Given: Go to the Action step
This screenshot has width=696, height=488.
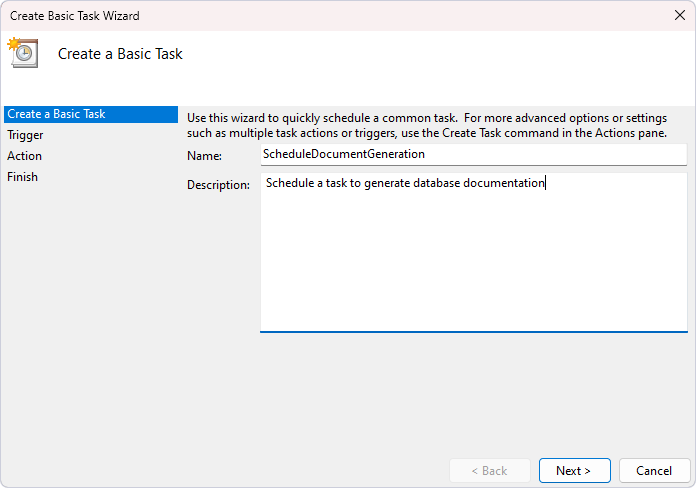Looking at the screenshot, I should click(x=24, y=156).
